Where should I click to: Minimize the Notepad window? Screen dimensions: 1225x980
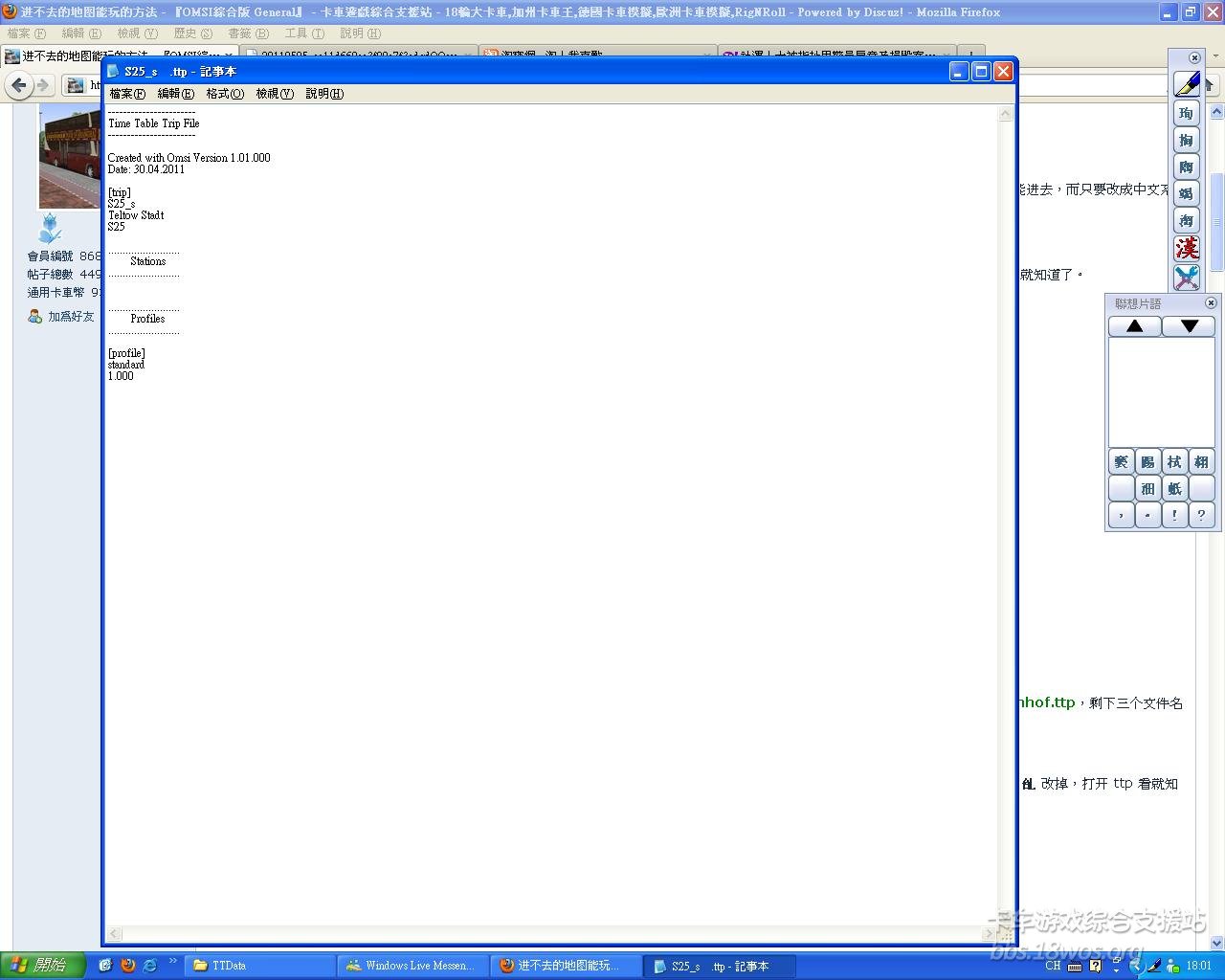click(959, 72)
